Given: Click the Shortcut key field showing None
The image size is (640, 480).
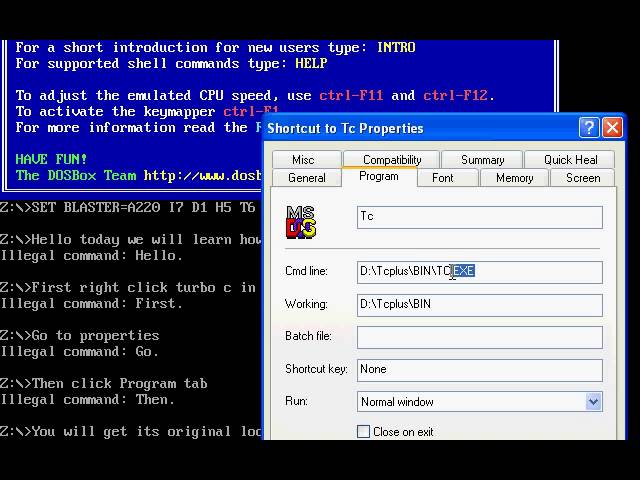Looking at the screenshot, I should [480, 370].
